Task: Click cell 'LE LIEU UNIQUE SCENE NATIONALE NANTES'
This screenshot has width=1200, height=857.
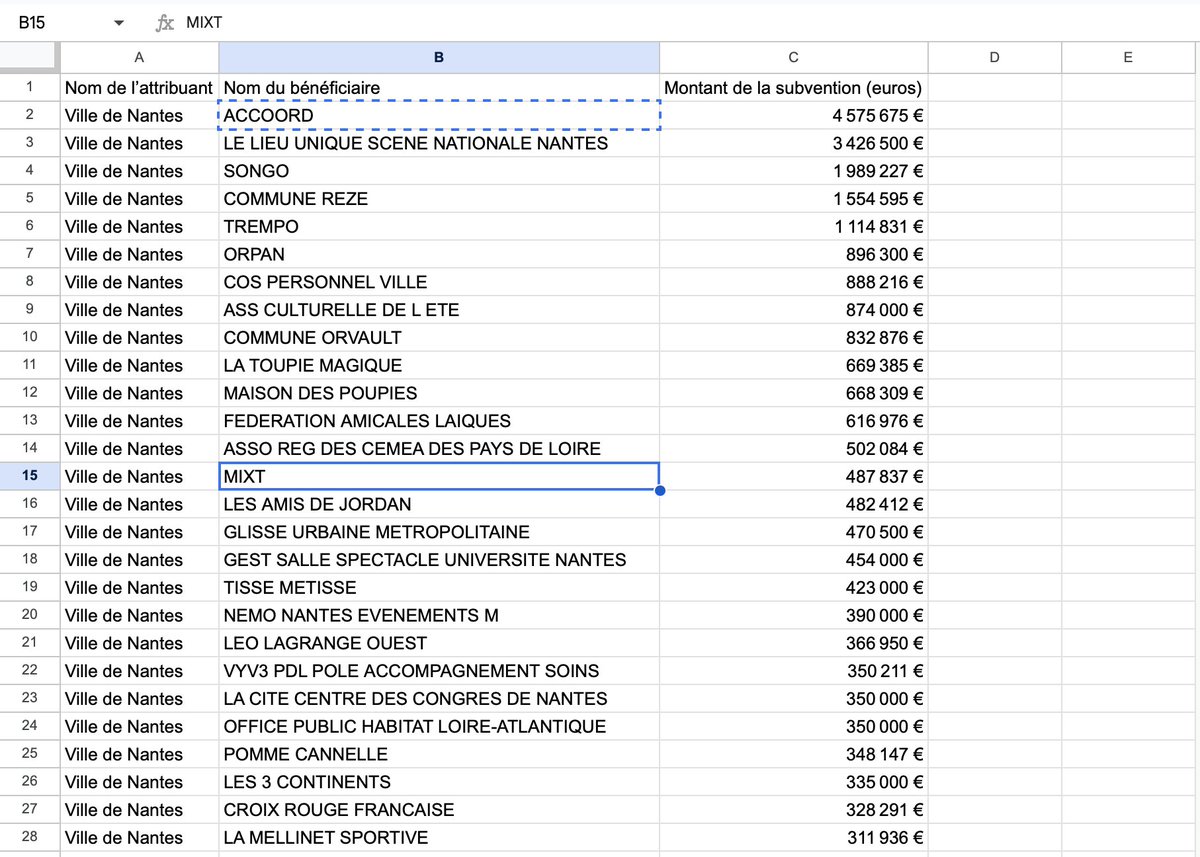Action: [x=439, y=143]
